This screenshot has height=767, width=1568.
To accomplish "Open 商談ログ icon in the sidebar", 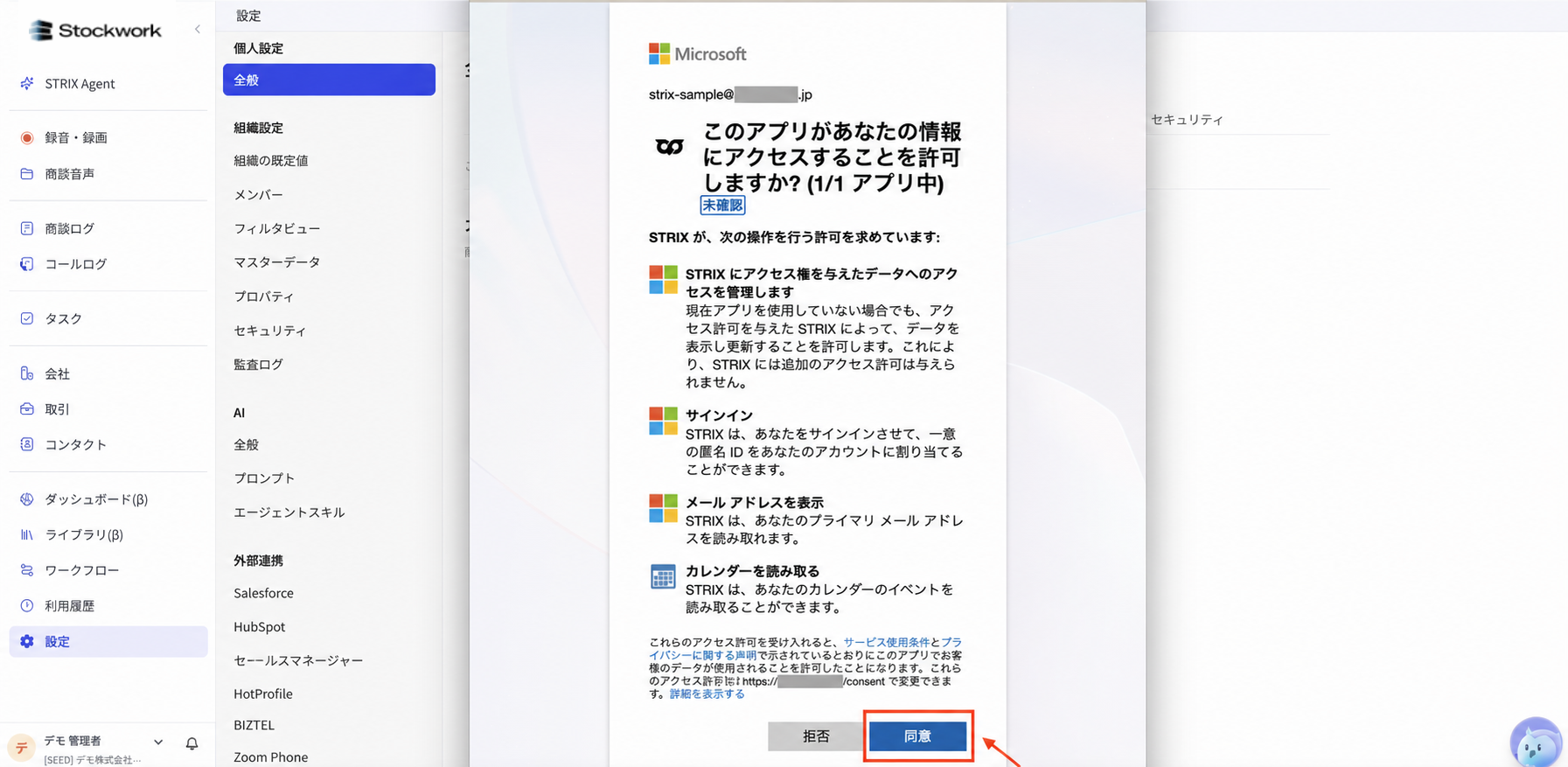I will point(27,228).
